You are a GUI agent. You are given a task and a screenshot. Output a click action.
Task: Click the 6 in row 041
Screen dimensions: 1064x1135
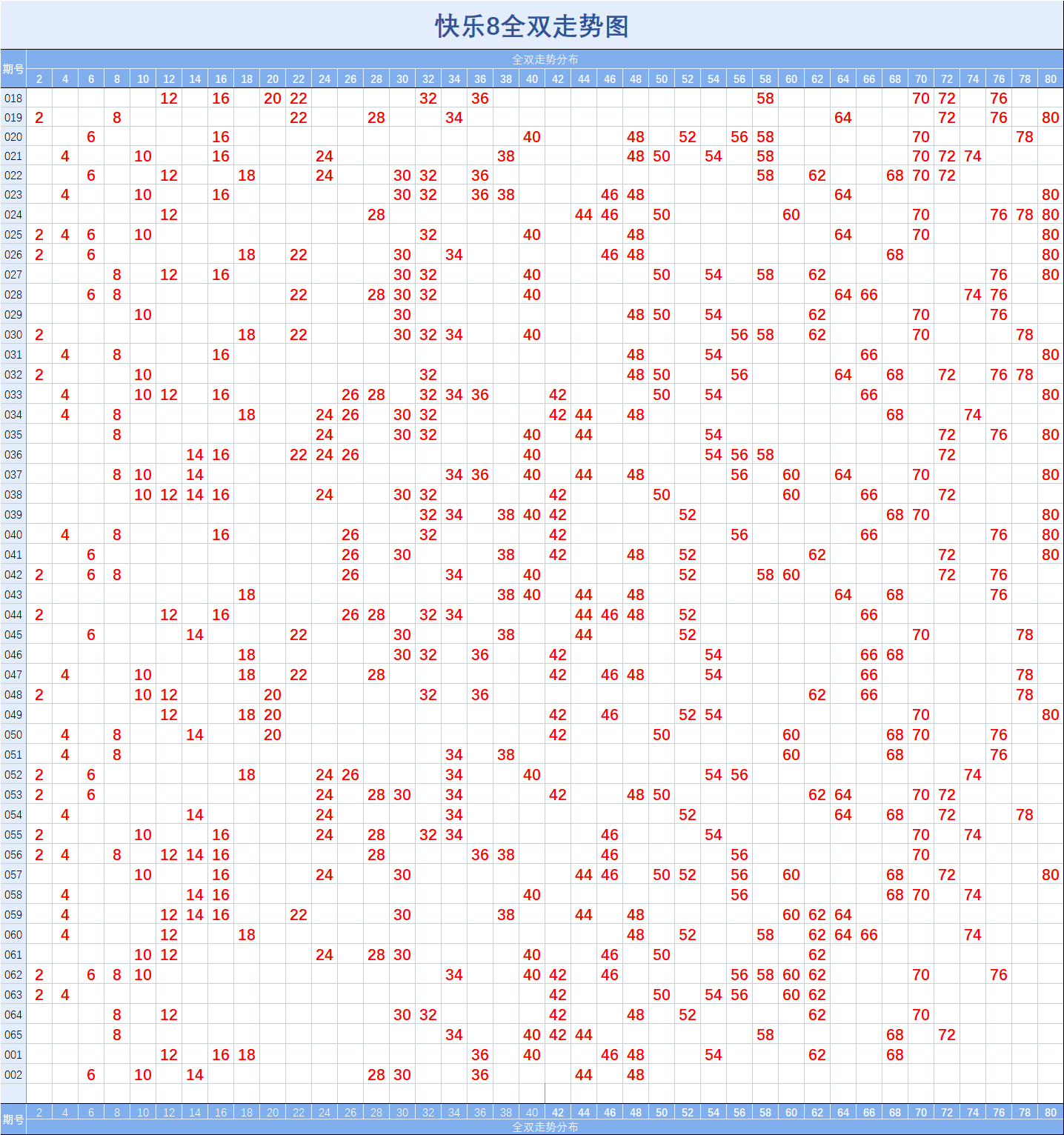(91, 554)
